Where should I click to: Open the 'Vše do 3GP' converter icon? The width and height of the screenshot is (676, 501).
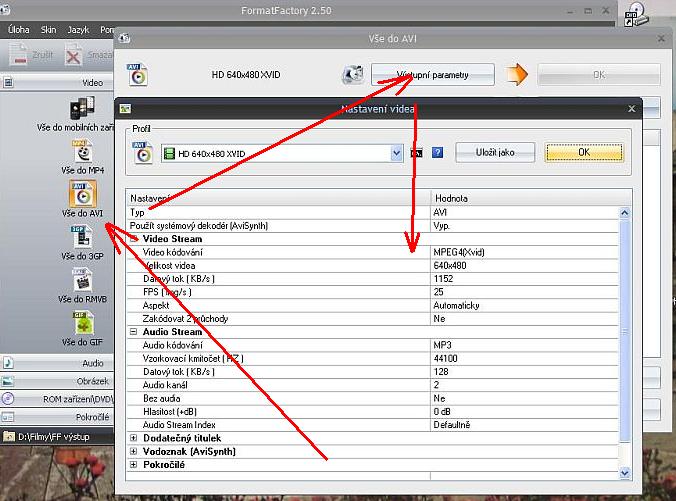pyautogui.click(x=82, y=237)
